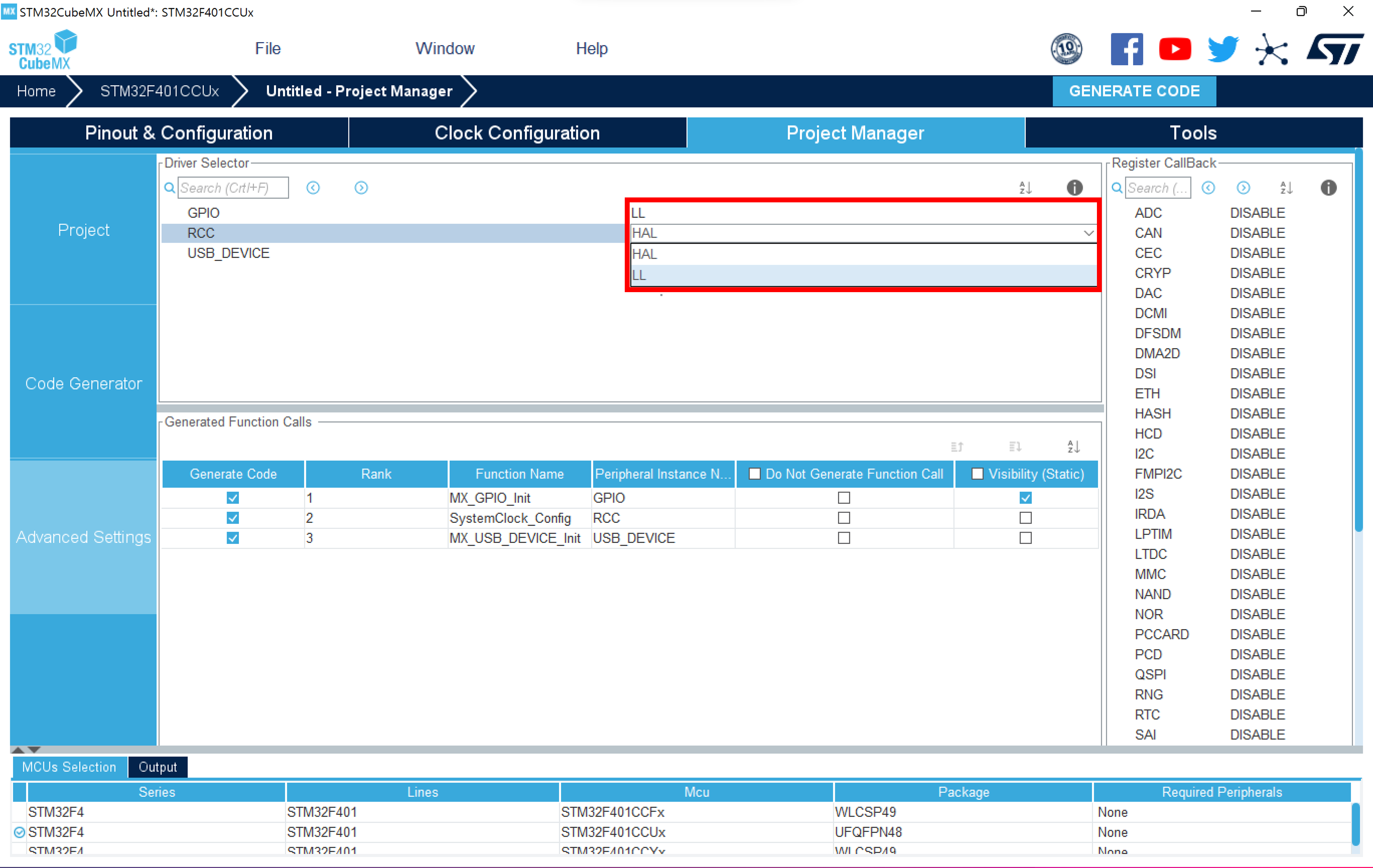
Task: Sort Generated Function Calls alphabetically
Action: [x=1074, y=447]
